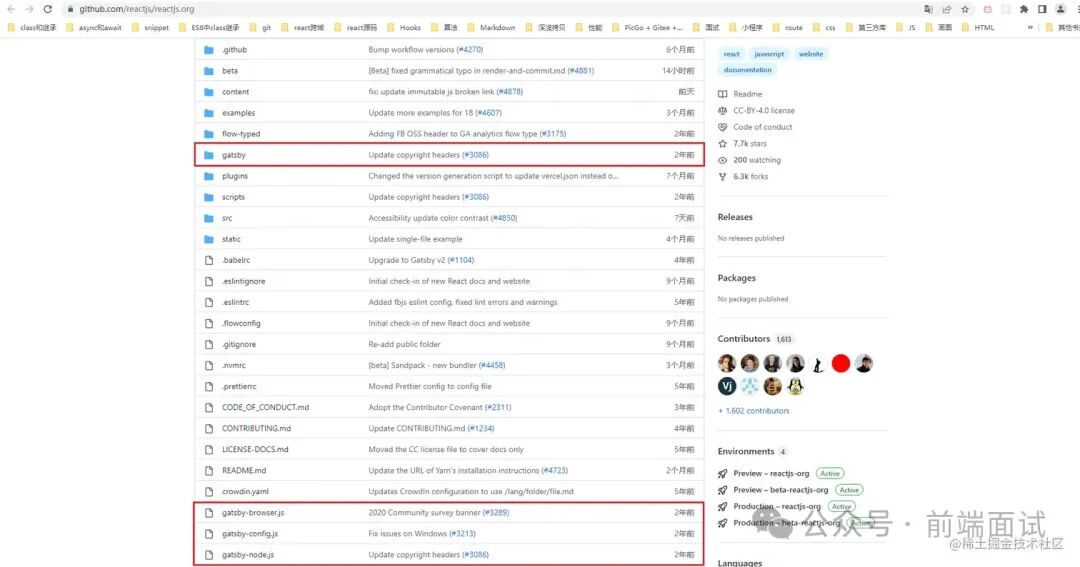Click the folder icon of the beta directory
1080x567 pixels.
[x=209, y=70]
